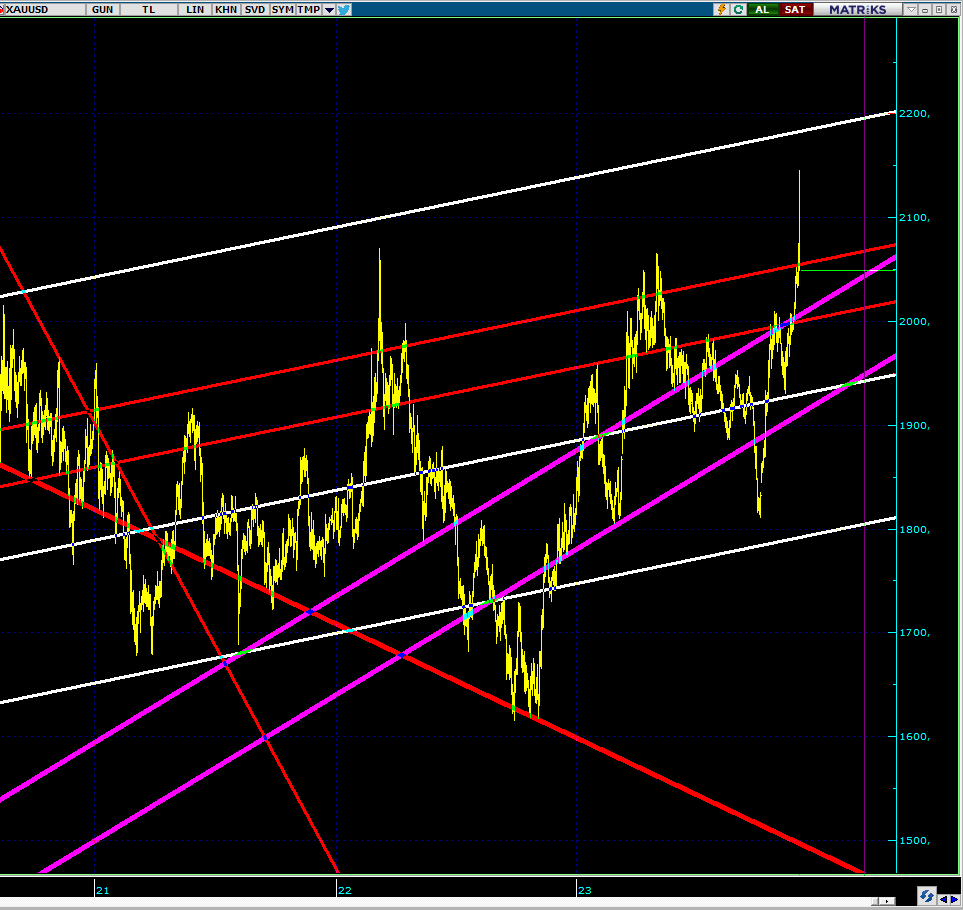Click the horizontal scrollbar thumb
Image resolution: width=963 pixels, height=910 pixels.
tap(877, 901)
